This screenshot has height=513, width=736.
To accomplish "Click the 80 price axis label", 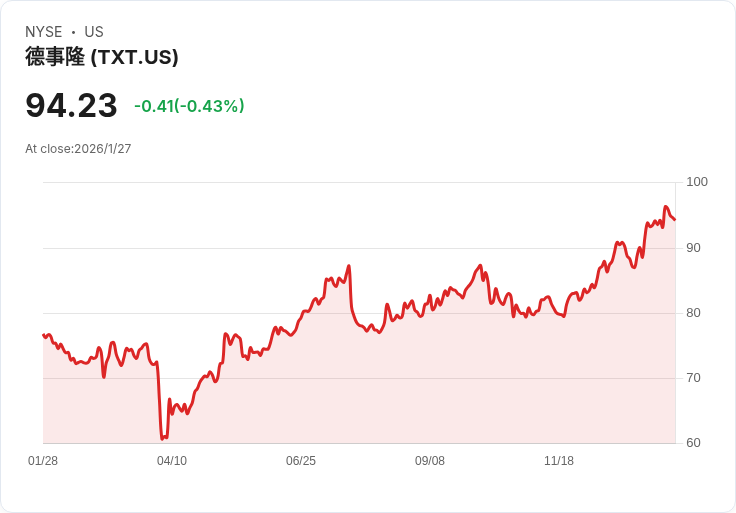I will (693, 313).
